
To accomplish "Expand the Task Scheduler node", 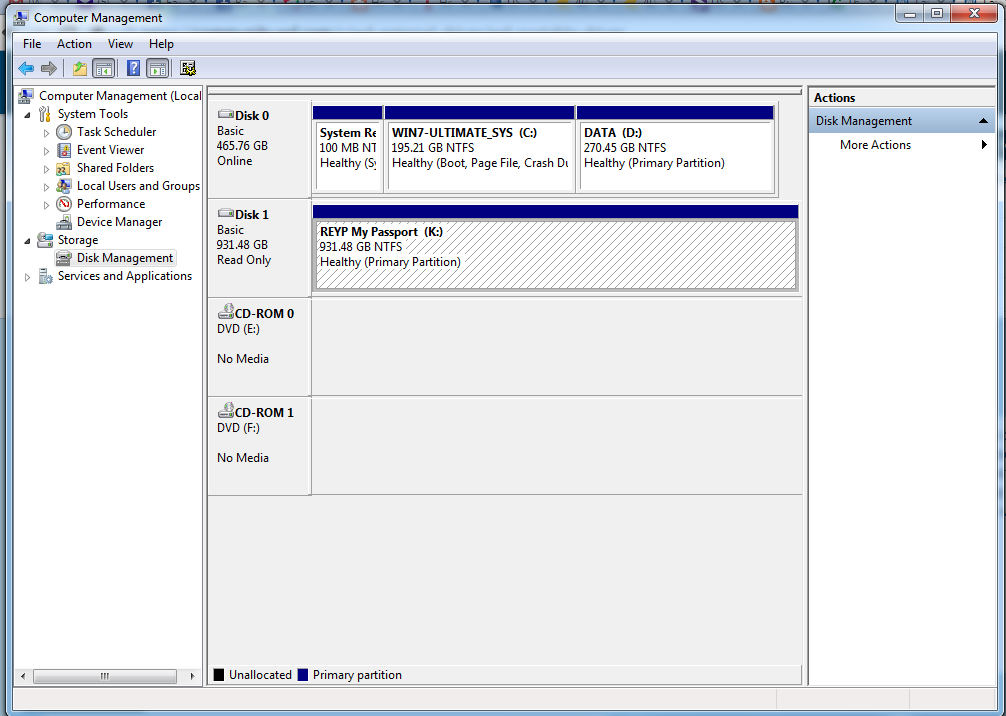I will point(46,133).
